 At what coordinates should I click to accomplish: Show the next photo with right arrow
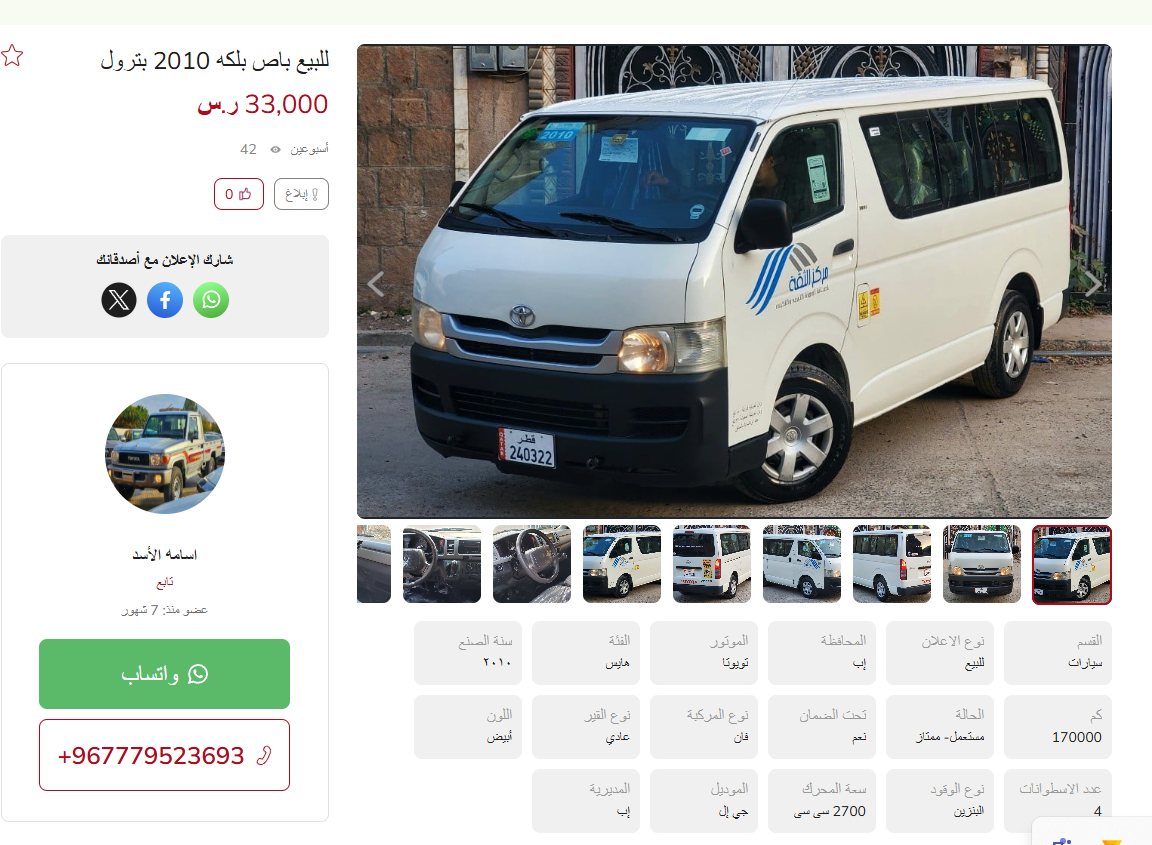click(1093, 283)
